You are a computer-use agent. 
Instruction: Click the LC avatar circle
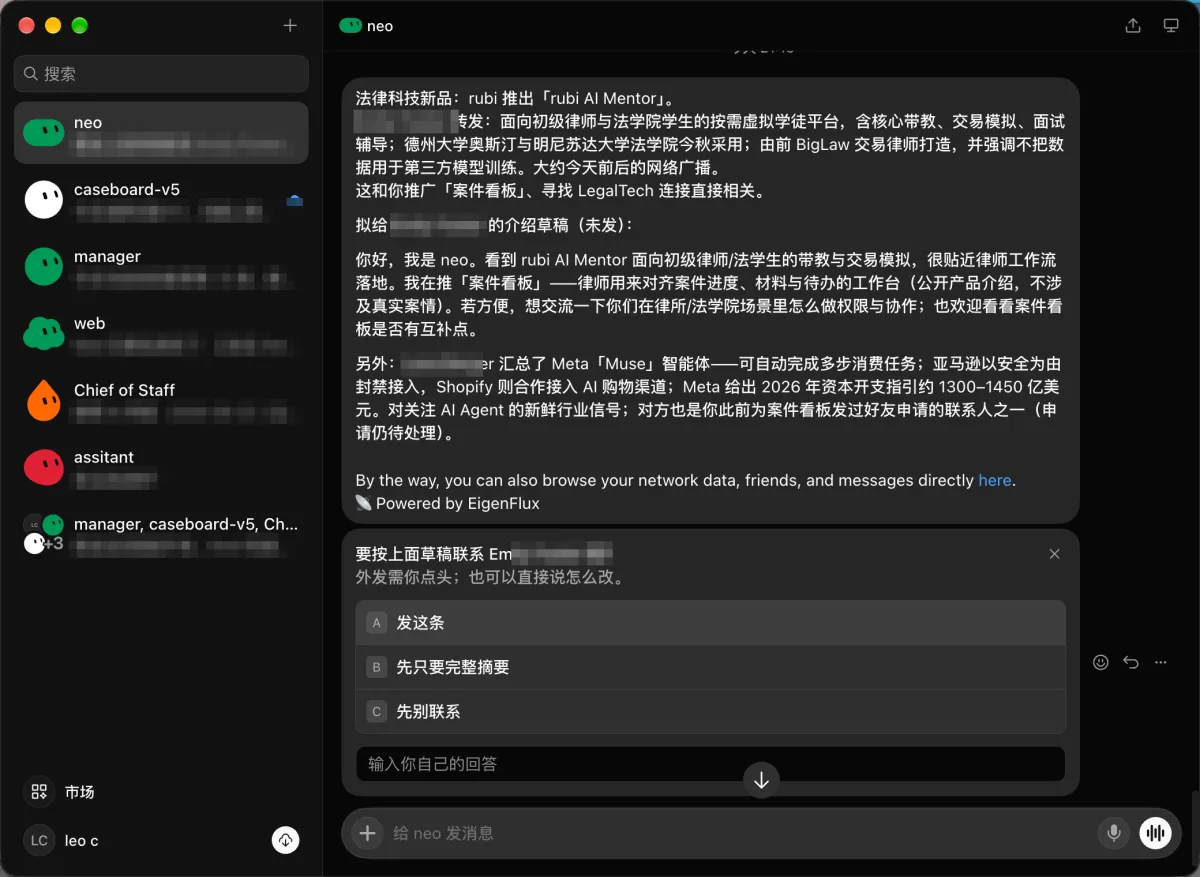tap(39, 841)
